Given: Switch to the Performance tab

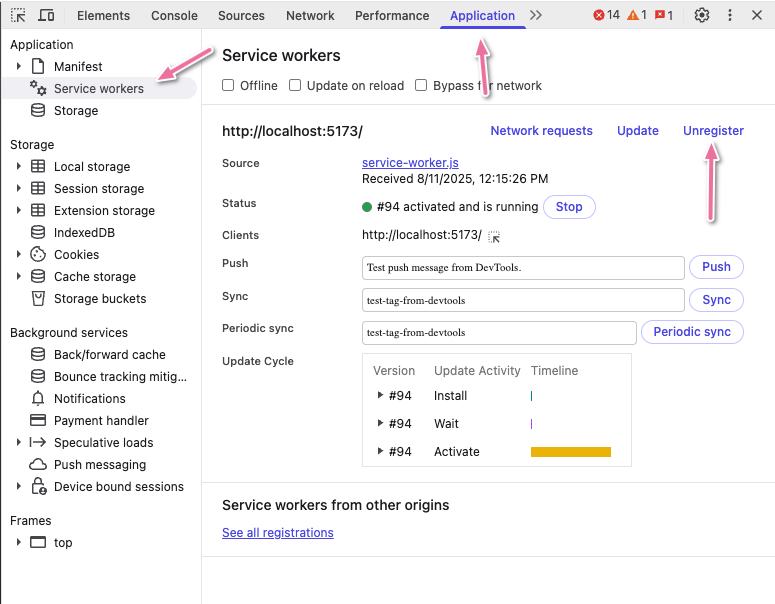Looking at the screenshot, I should [x=392, y=15].
